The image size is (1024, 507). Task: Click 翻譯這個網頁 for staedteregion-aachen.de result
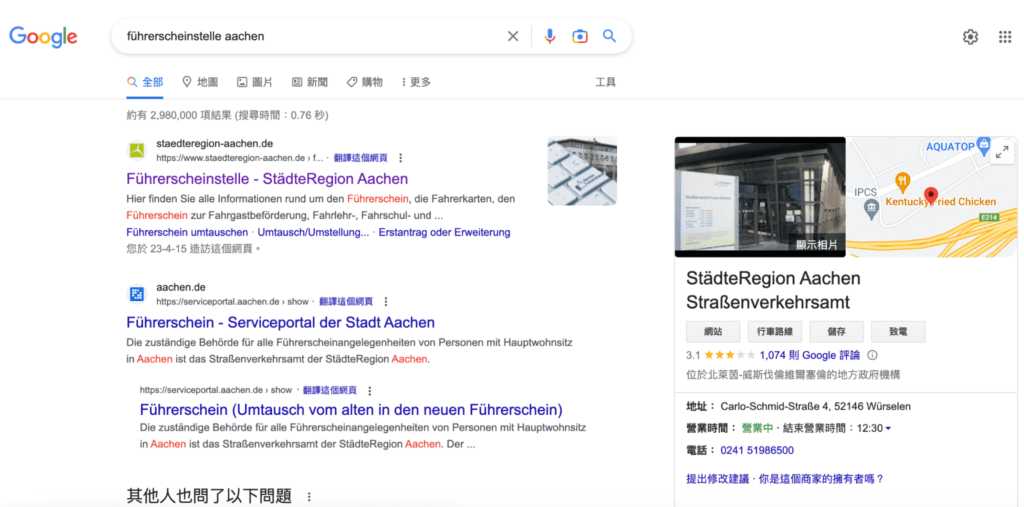[x=360, y=158]
